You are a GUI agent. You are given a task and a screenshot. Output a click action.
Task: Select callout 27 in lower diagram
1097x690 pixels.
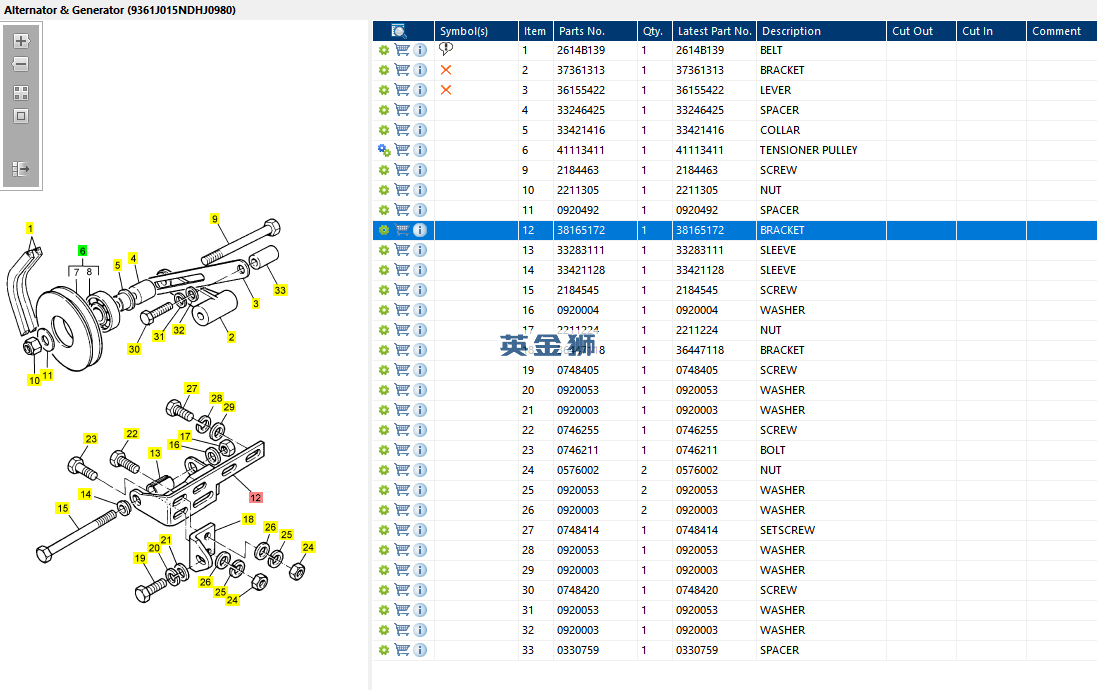pyautogui.click(x=192, y=388)
